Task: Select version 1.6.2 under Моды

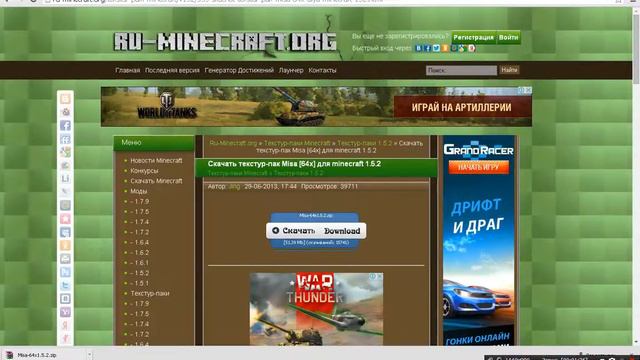Action: point(140,253)
